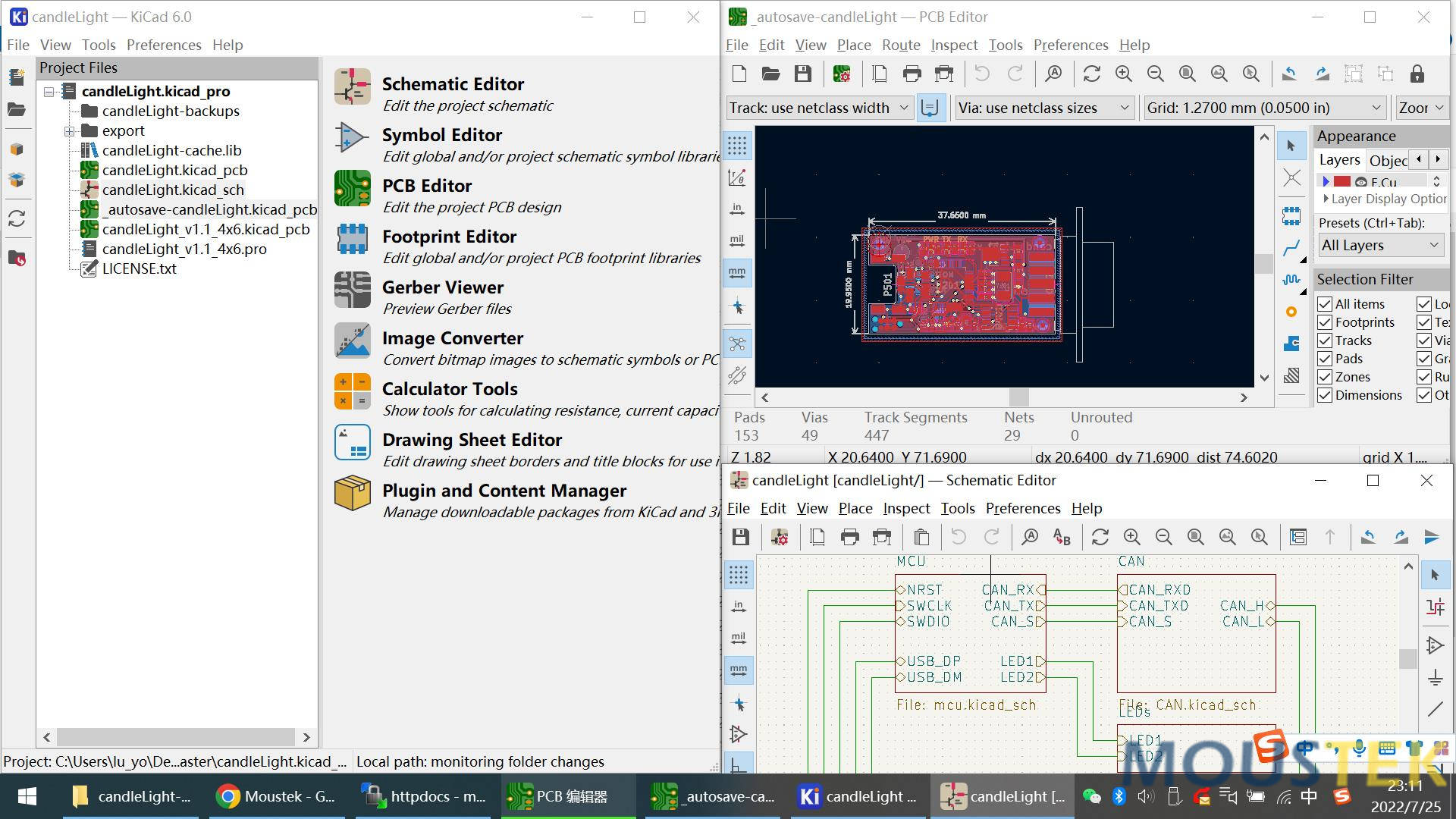Zoom out in the PCB Editor toolbar

[1155, 74]
